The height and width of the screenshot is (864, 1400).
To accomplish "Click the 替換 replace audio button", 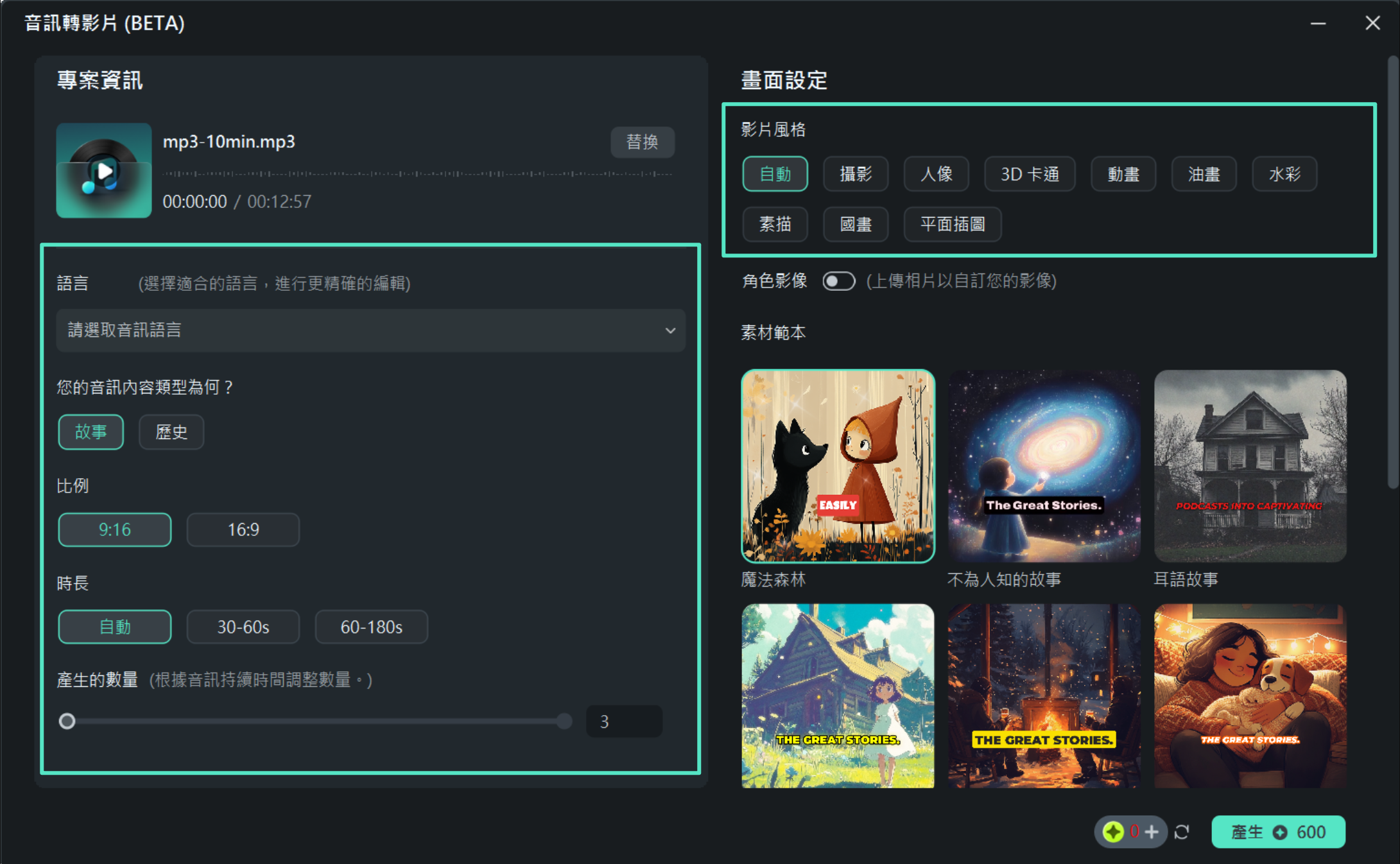I will click(642, 142).
